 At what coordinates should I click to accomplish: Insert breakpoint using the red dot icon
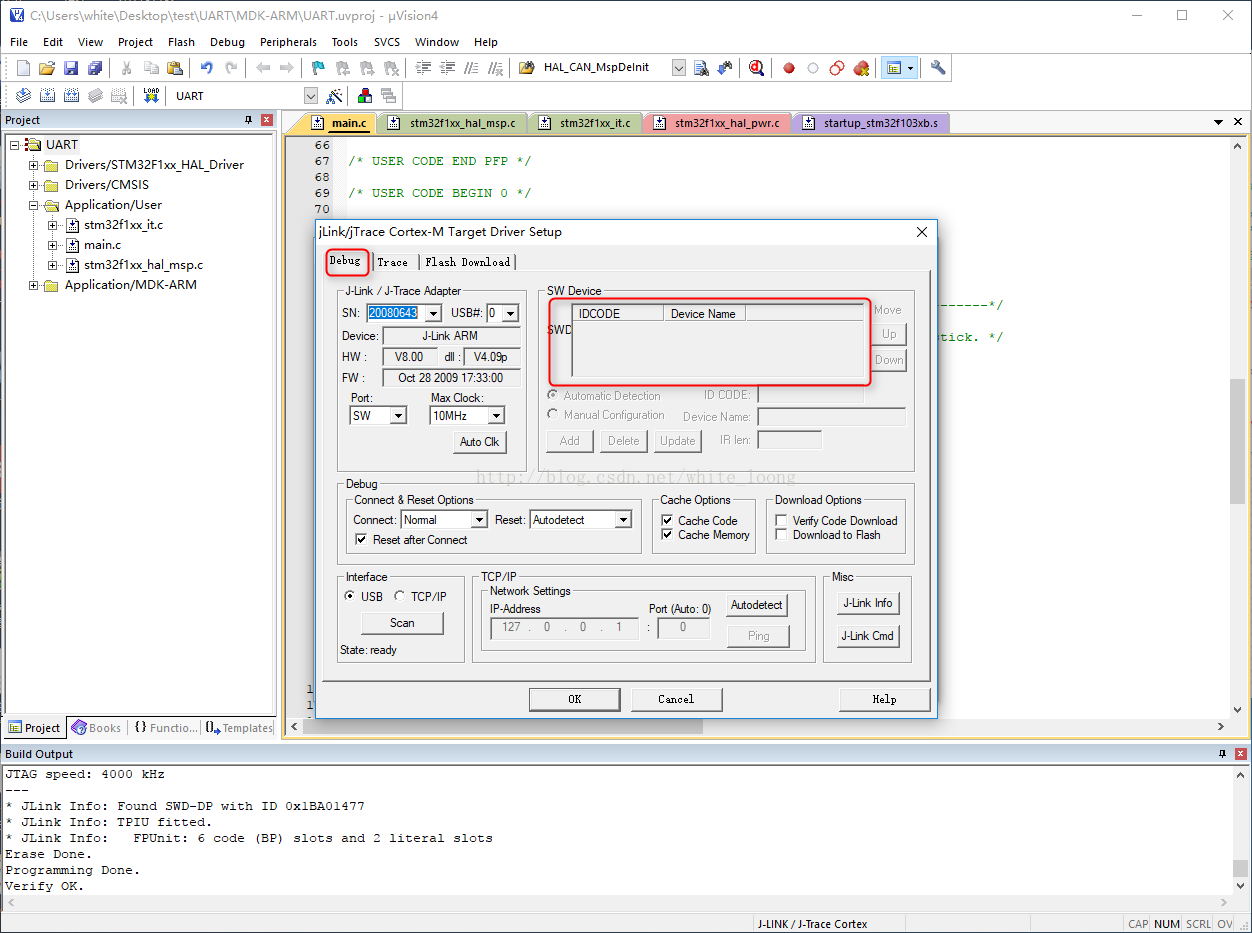click(789, 68)
